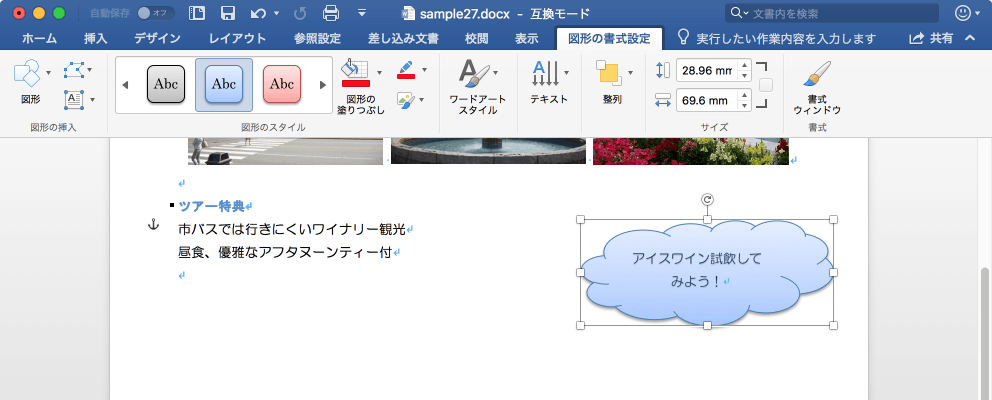
Task: Click the cloud text アイスワイン試飲して
Action: pos(697,258)
